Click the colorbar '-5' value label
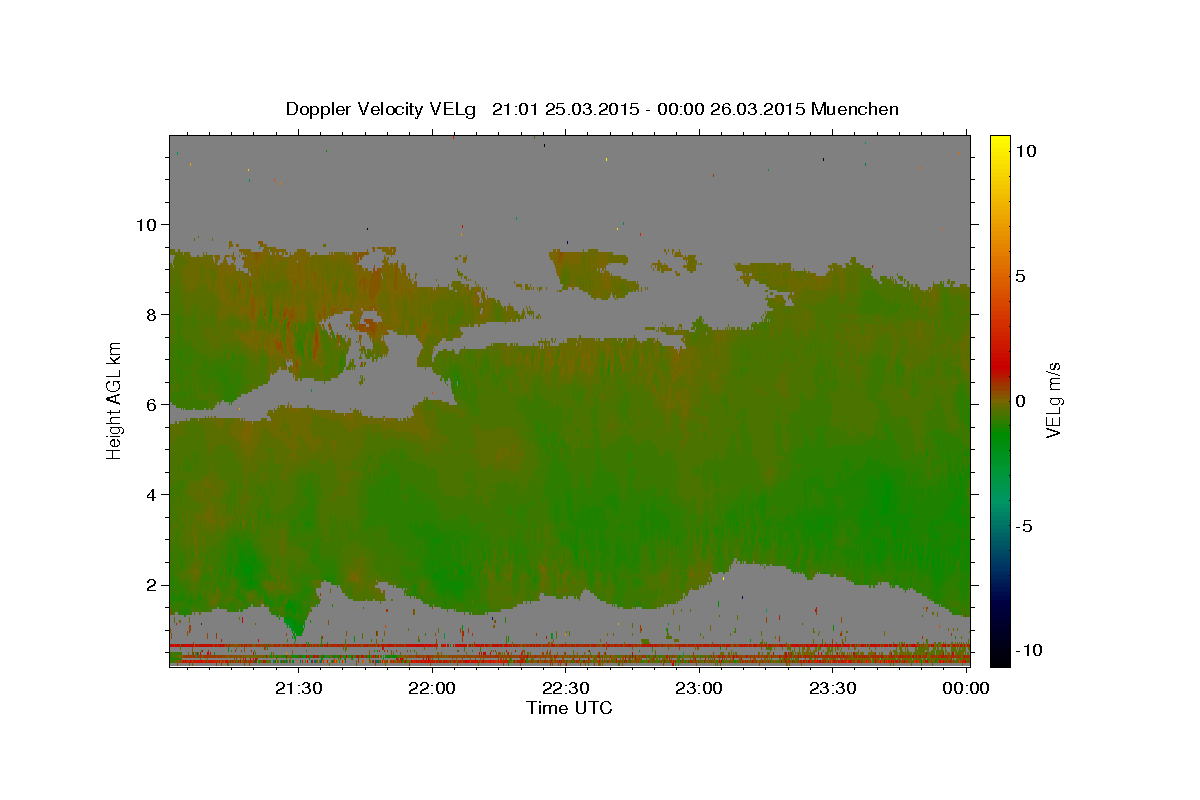1200x800 pixels. tap(1025, 525)
